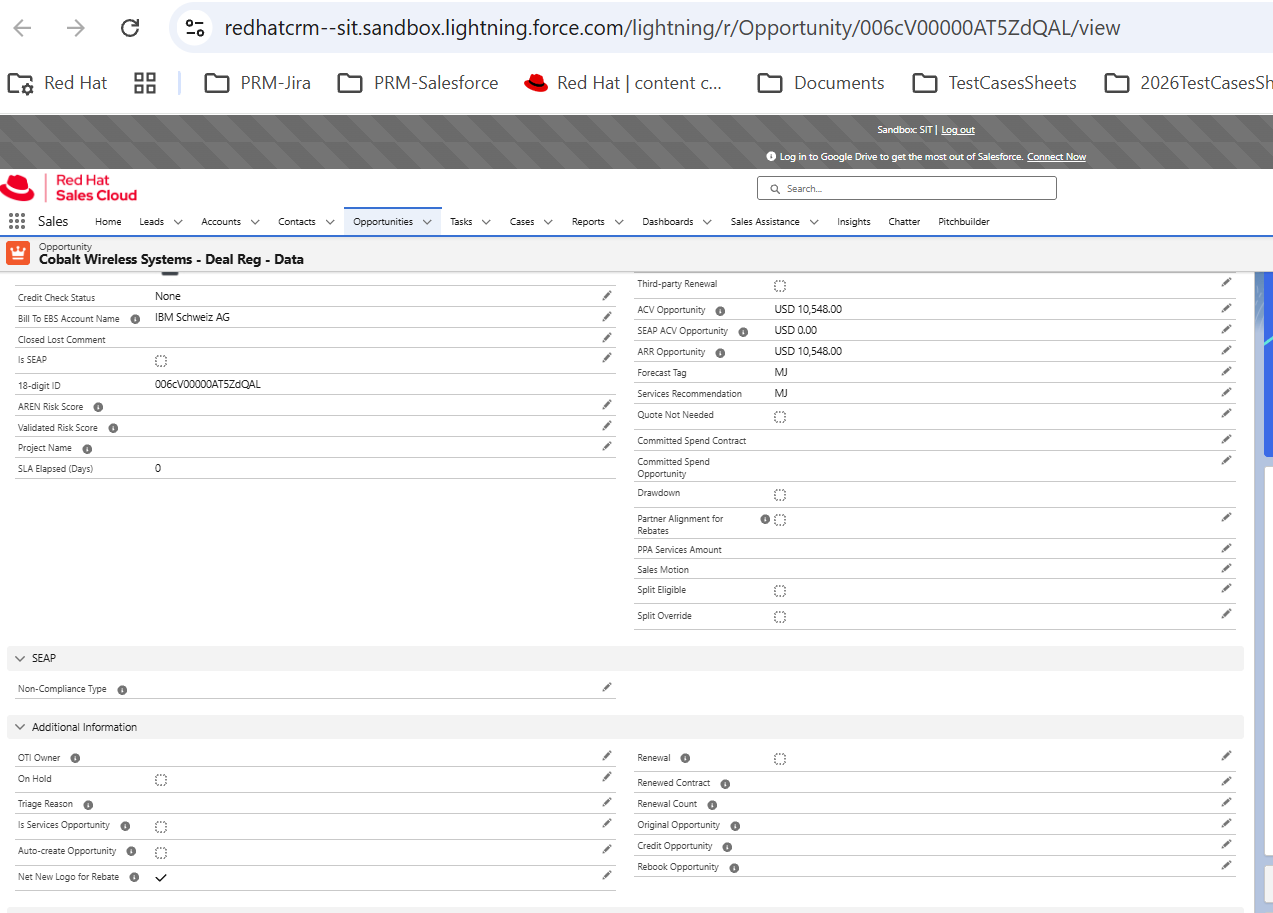Edit the ACV Opportunity pencil icon

(1227, 308)
